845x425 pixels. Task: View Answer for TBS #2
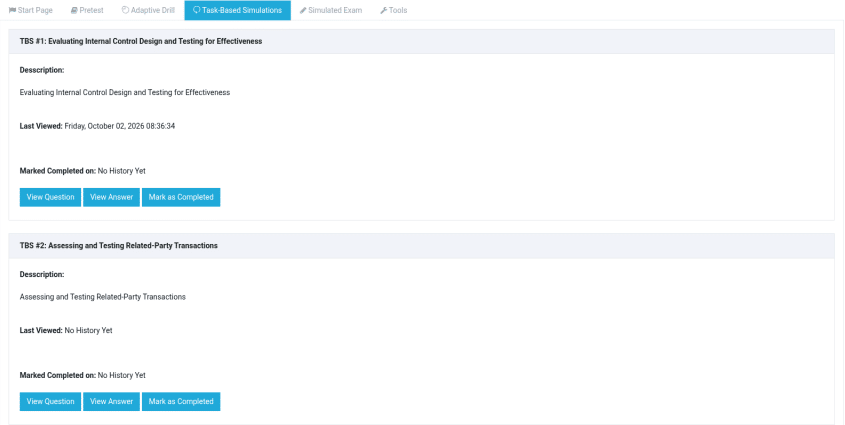click(x=112, y=401)
